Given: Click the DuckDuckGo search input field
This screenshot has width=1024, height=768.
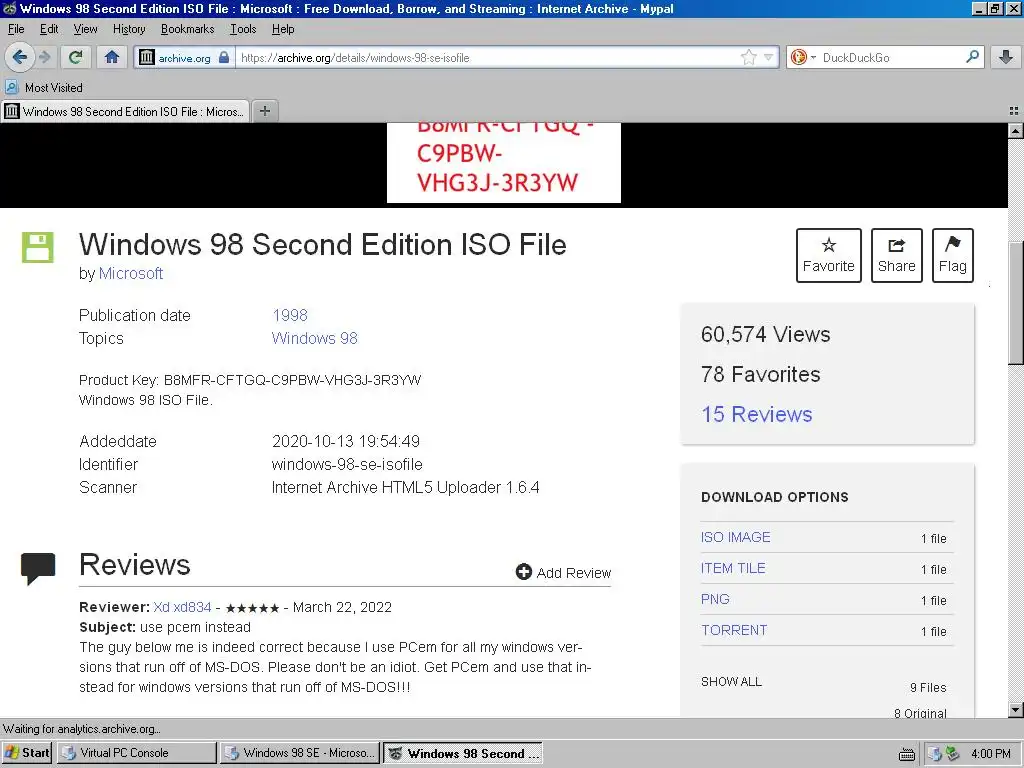Looking at the screenshot, I should [889, 57].
